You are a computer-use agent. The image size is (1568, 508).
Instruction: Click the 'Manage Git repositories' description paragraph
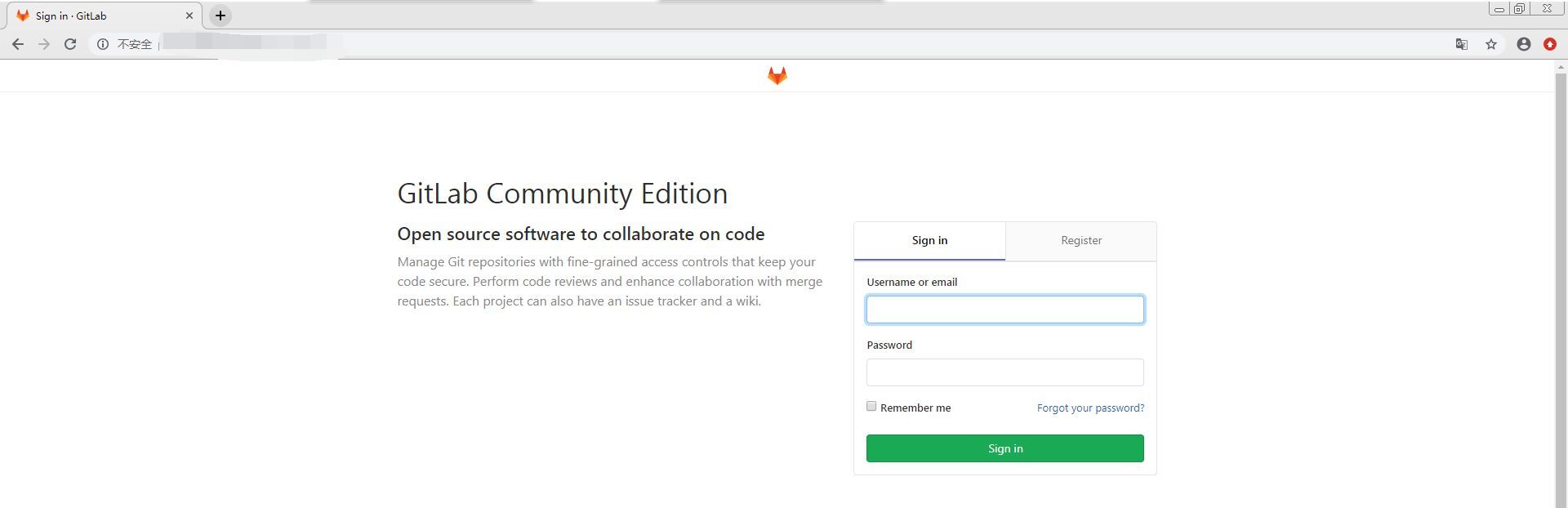click(x=610, y=282)
